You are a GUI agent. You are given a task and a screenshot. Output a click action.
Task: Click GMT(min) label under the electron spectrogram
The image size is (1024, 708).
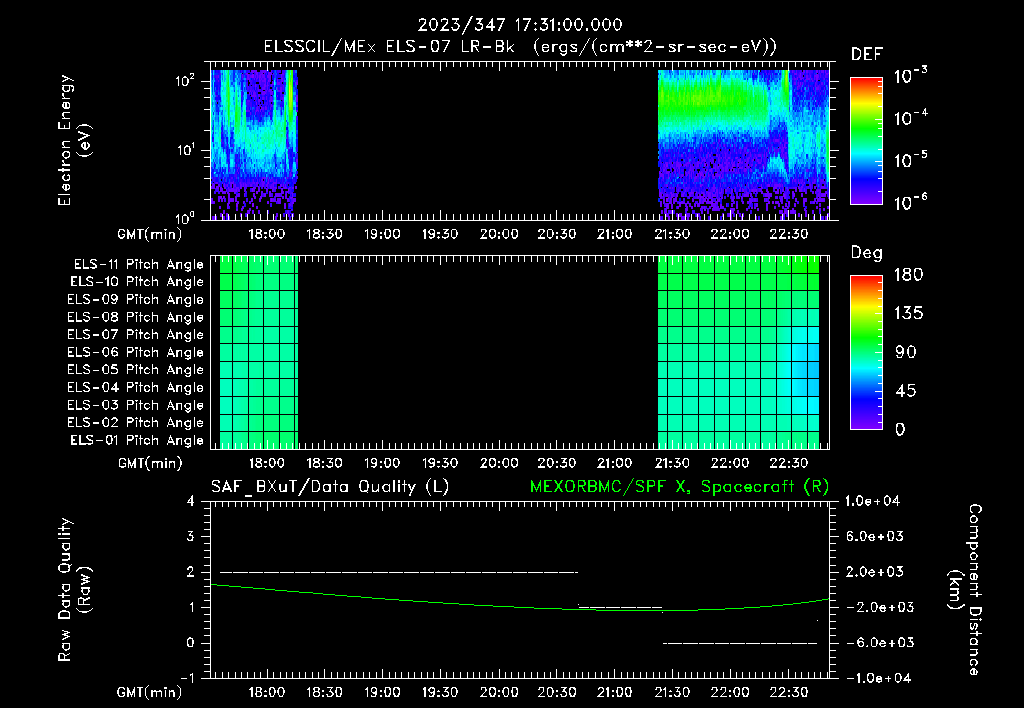coord(150,234)
